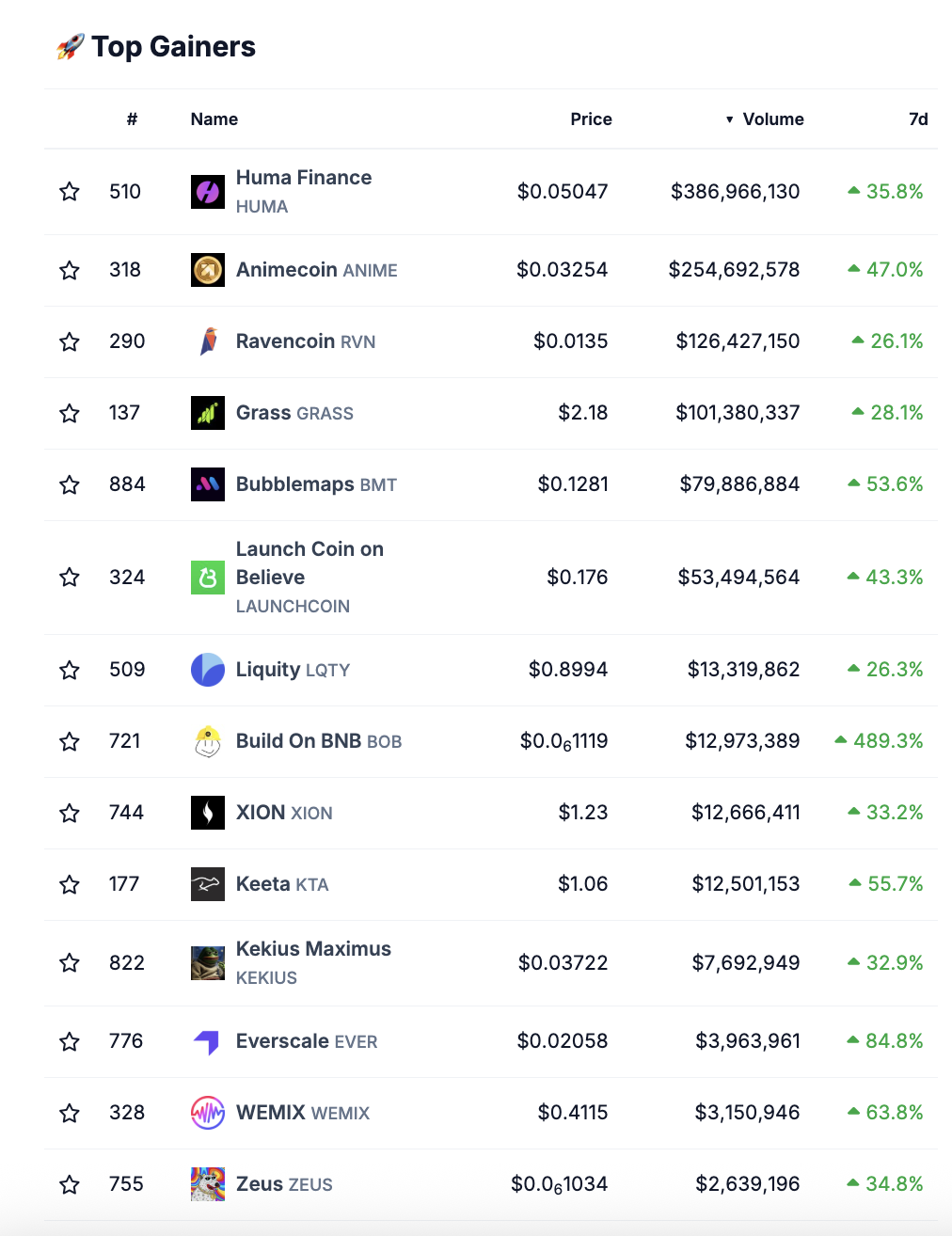Viewport: 952px width, 1236px height.
Task: Click the Build On BNB mascot icon
Action: tap(207, 741)
